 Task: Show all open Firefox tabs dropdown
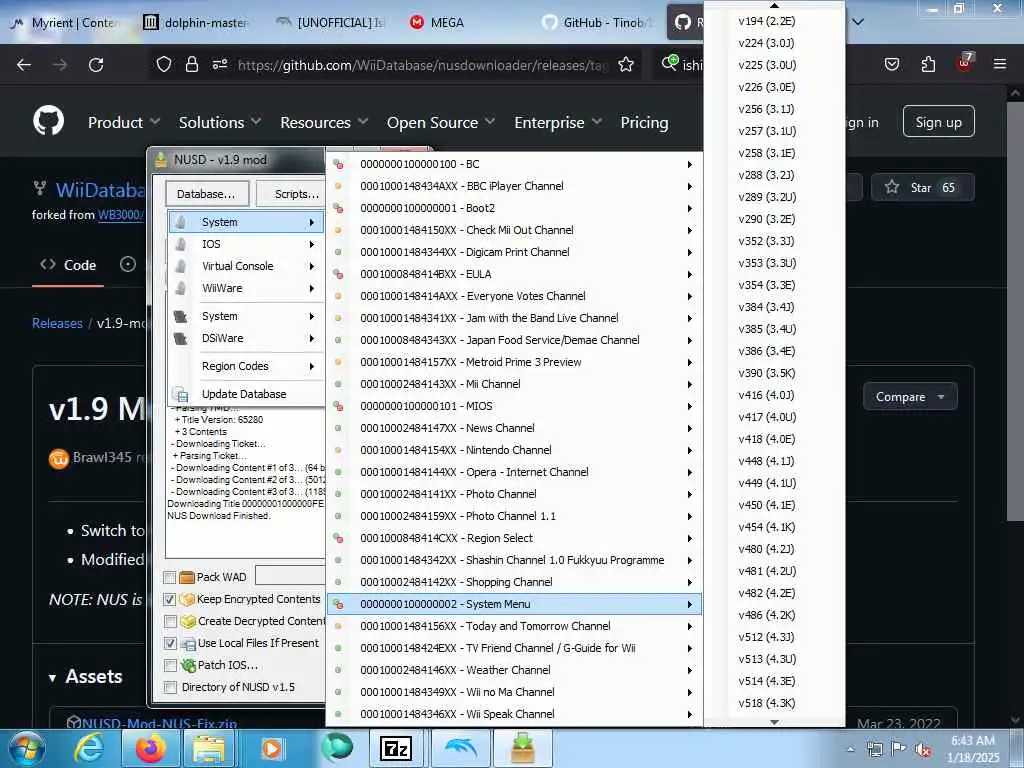858,22
